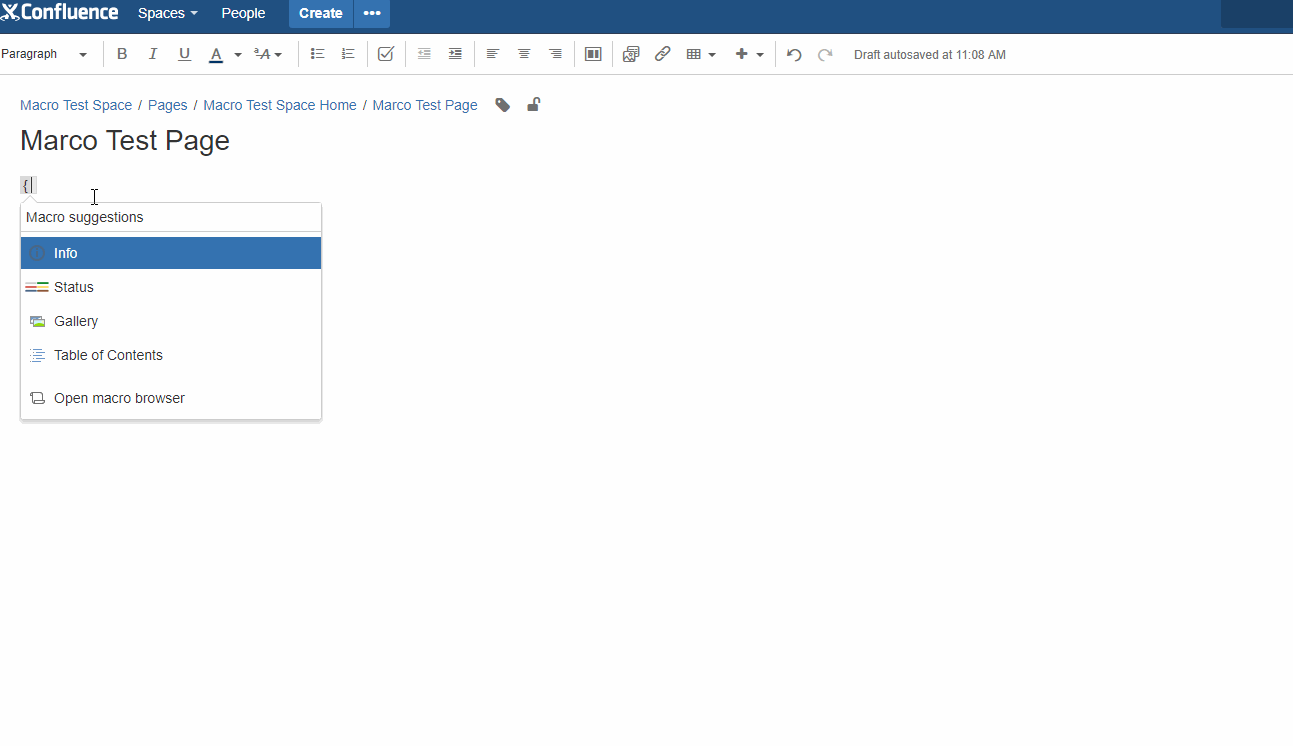Click the outdent icon
This screenshot has height=746, width=1293.
pyautogui.click(x=424, y=54)
